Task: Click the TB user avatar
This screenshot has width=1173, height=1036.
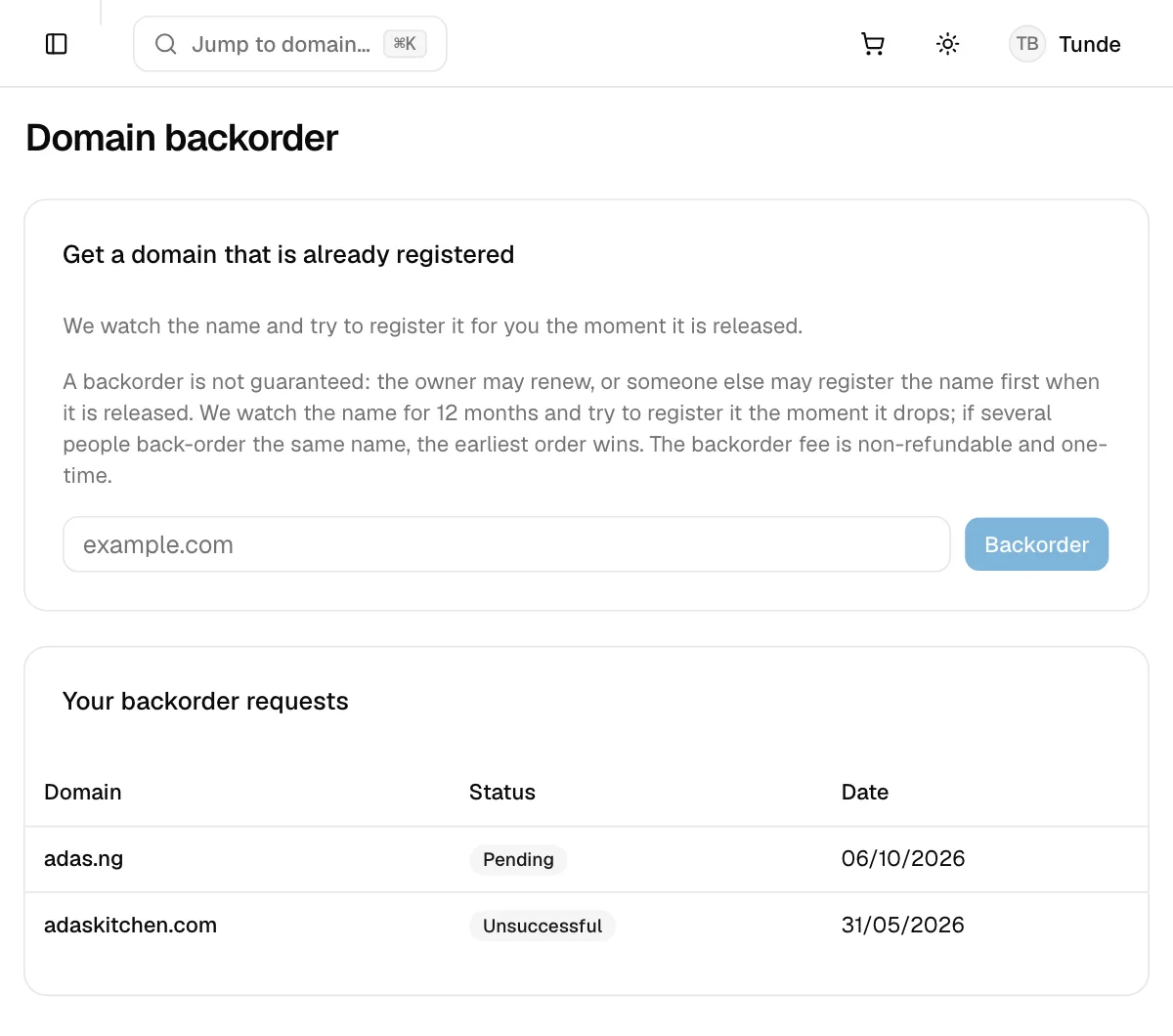Action: (x=1027, y=44)
